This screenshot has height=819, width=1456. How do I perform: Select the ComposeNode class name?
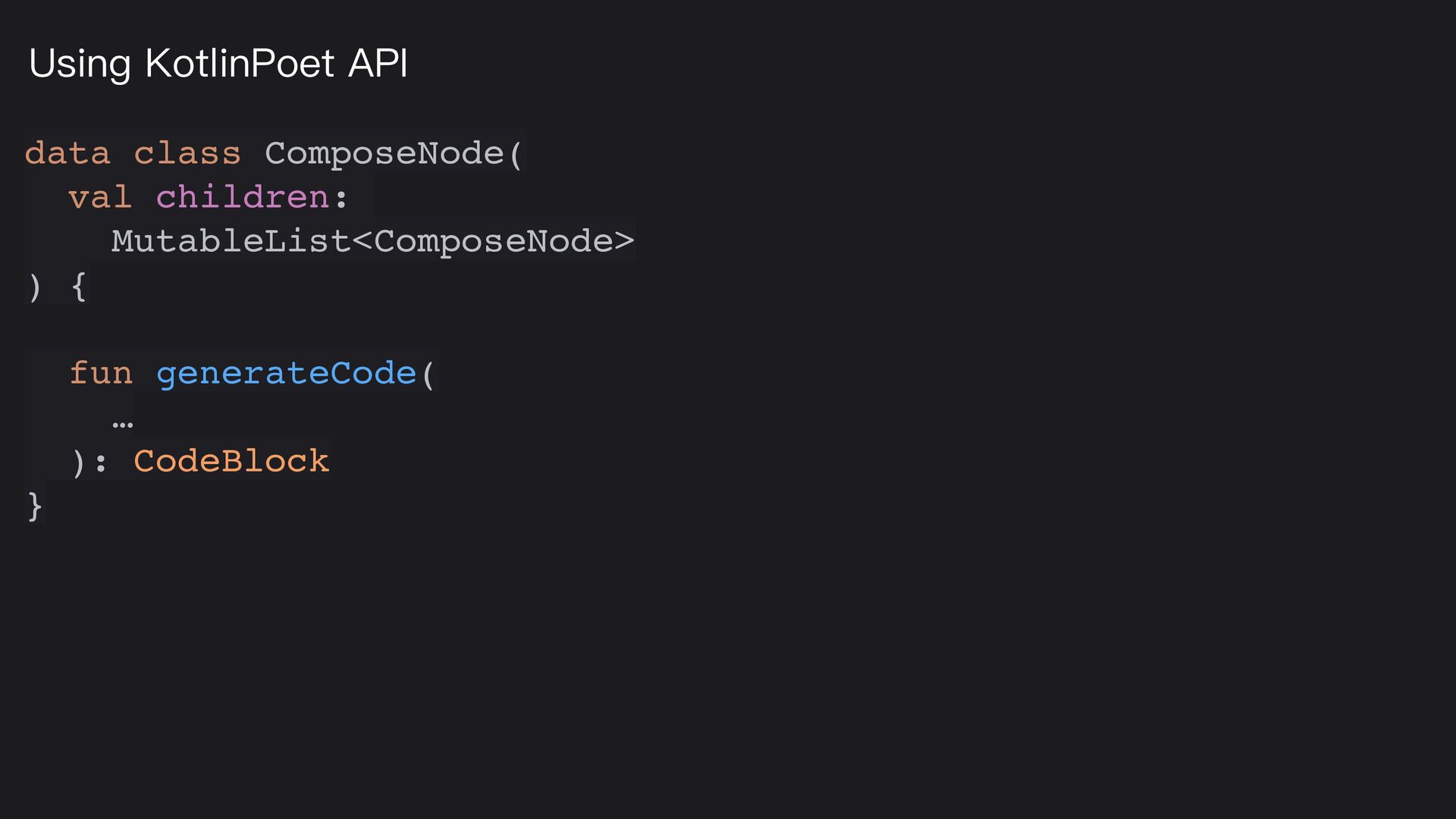click(384, 155)
